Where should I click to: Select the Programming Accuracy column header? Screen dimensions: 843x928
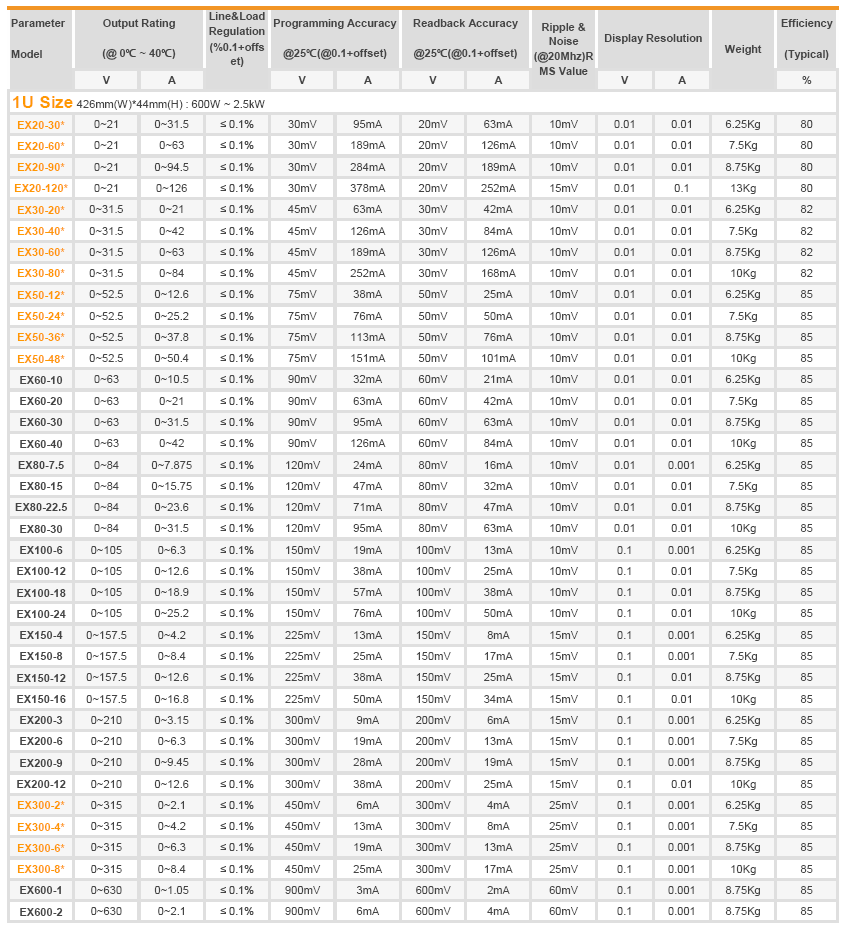coord(334,38)
